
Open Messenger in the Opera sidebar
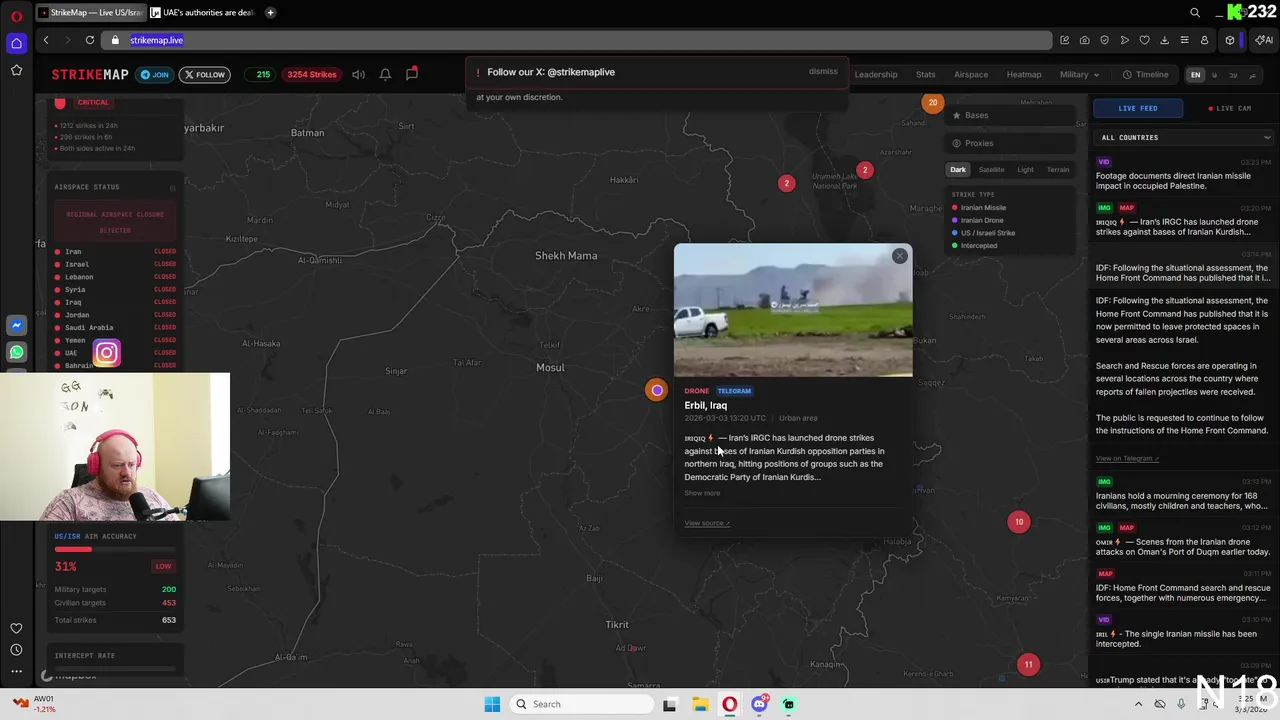16,325
